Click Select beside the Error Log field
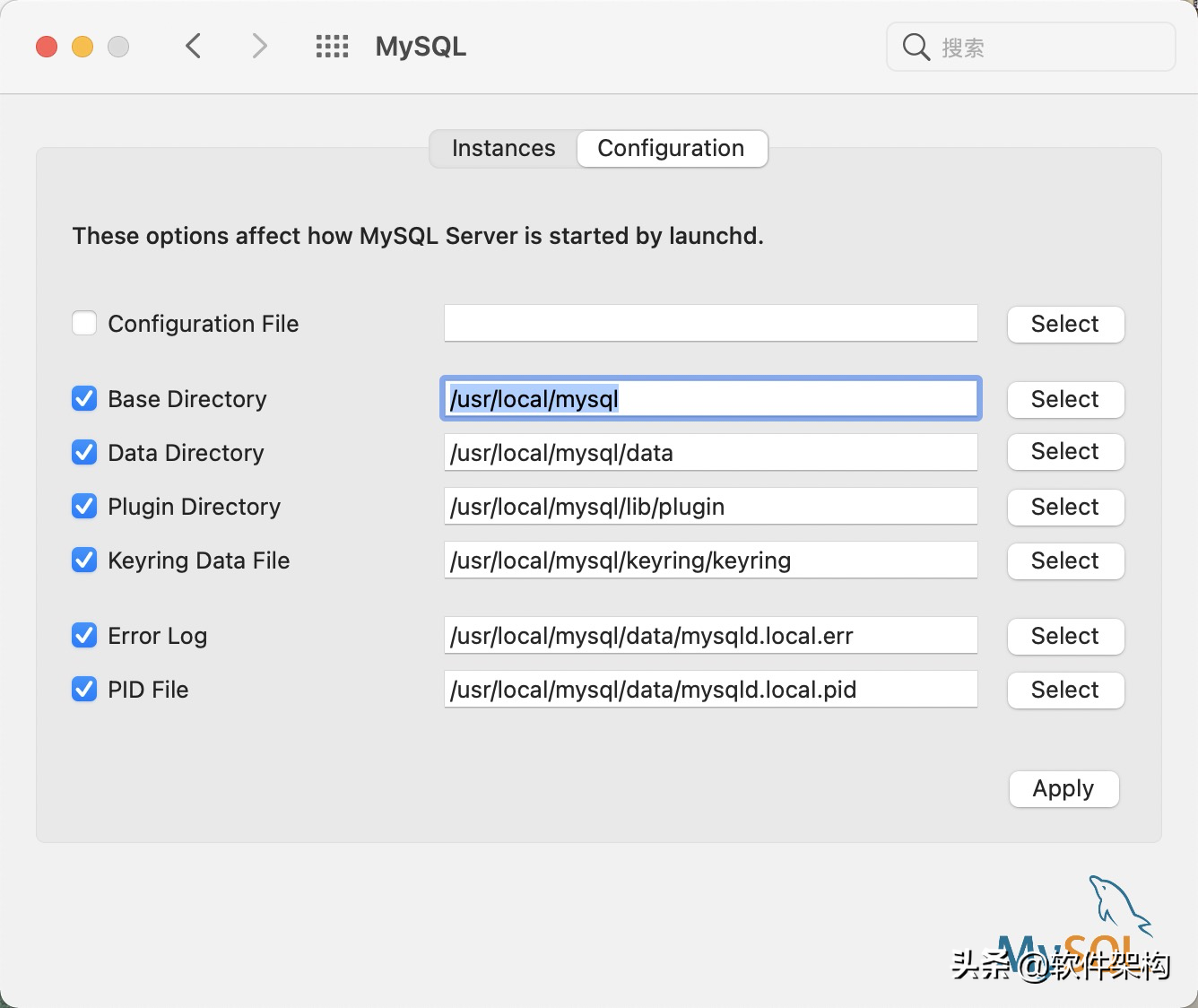The height and width of the screenshot is (1008, 1198). (x=1065, y=636)
